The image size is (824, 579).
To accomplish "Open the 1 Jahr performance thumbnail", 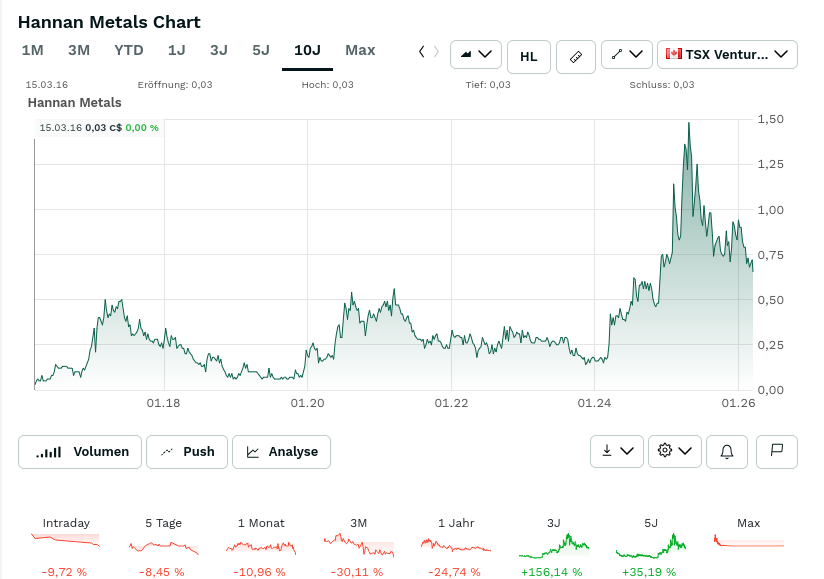I will click(x=456, y=547).
